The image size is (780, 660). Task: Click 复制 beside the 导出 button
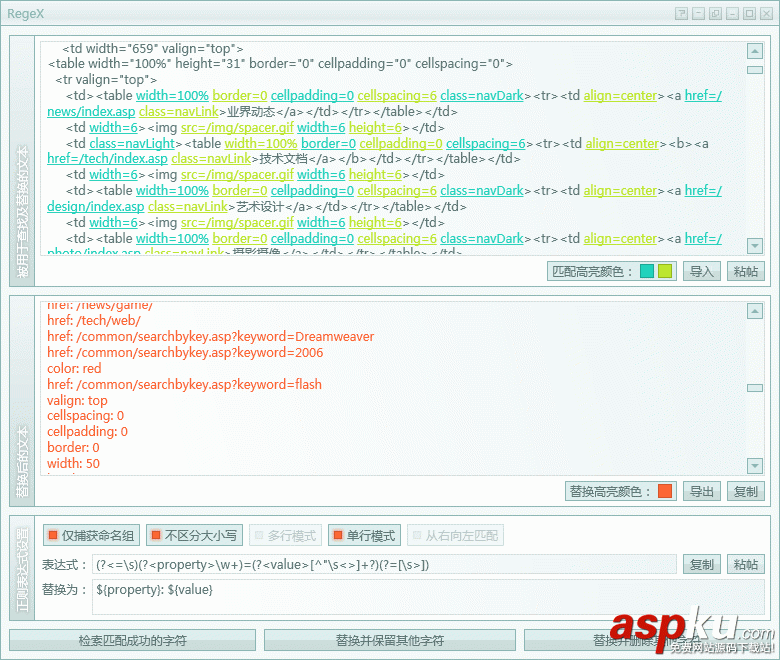click(x=746, y=491)
